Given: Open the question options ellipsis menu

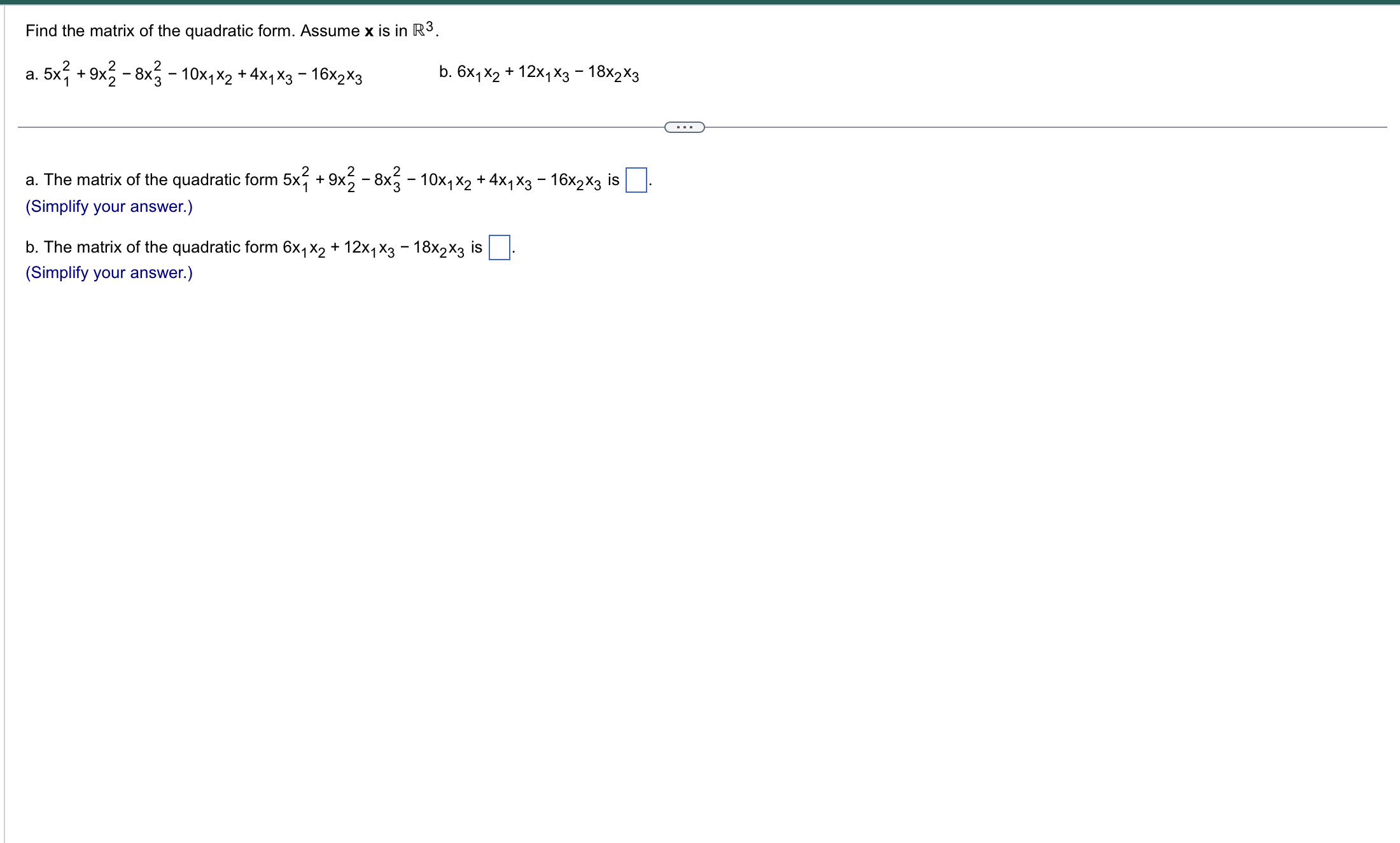Looking at the screenshot, I should tap(684, 127).
